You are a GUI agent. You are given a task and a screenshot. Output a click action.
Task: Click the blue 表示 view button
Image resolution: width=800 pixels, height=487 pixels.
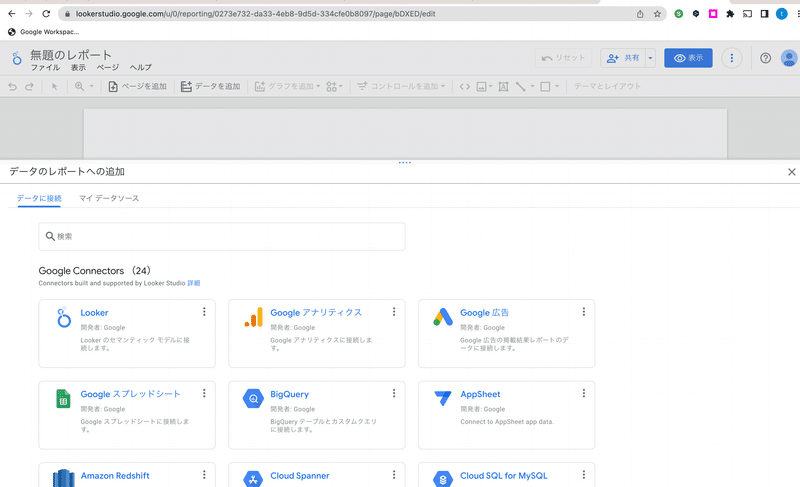pos(688,58)
